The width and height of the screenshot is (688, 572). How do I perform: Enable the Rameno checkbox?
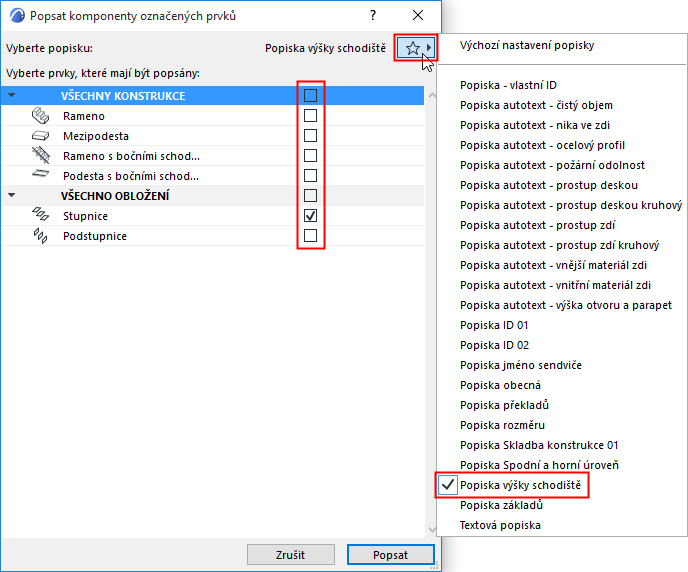coord(310,116)
